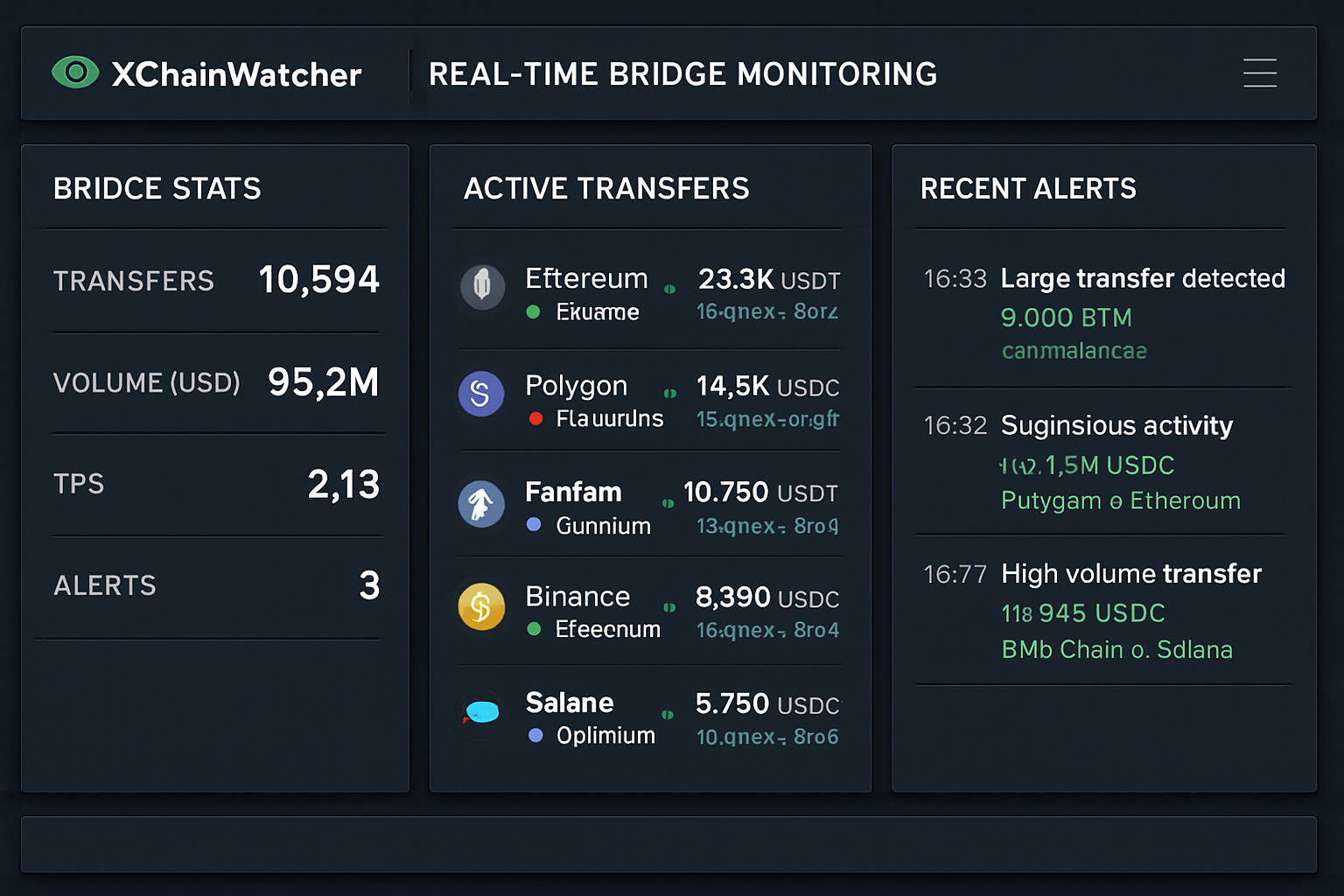Click the TRANSFERS value 10,594
Screen dimensions: 1344x896
click(318, 279)
